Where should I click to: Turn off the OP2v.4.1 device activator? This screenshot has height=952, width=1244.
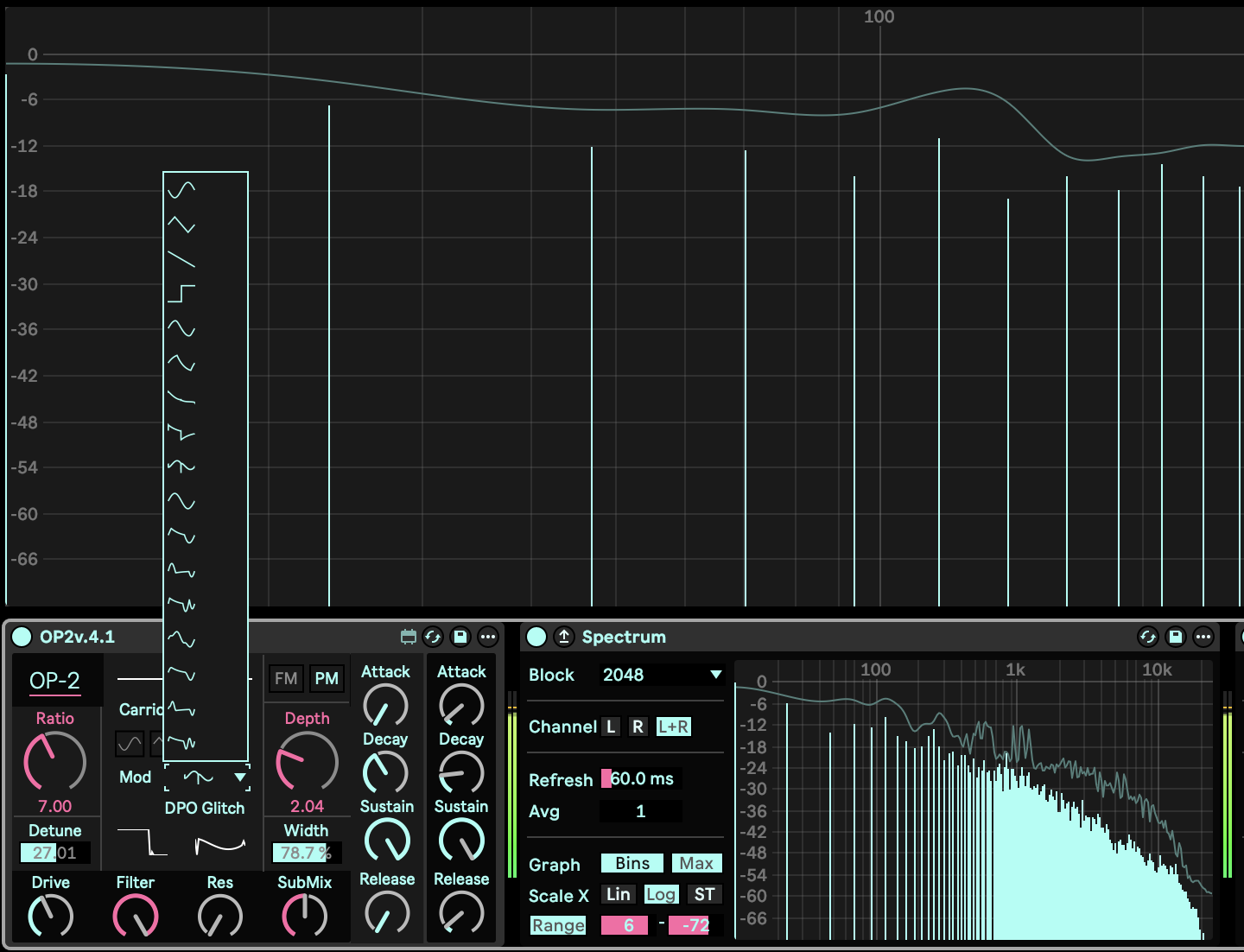click(22, 637)
